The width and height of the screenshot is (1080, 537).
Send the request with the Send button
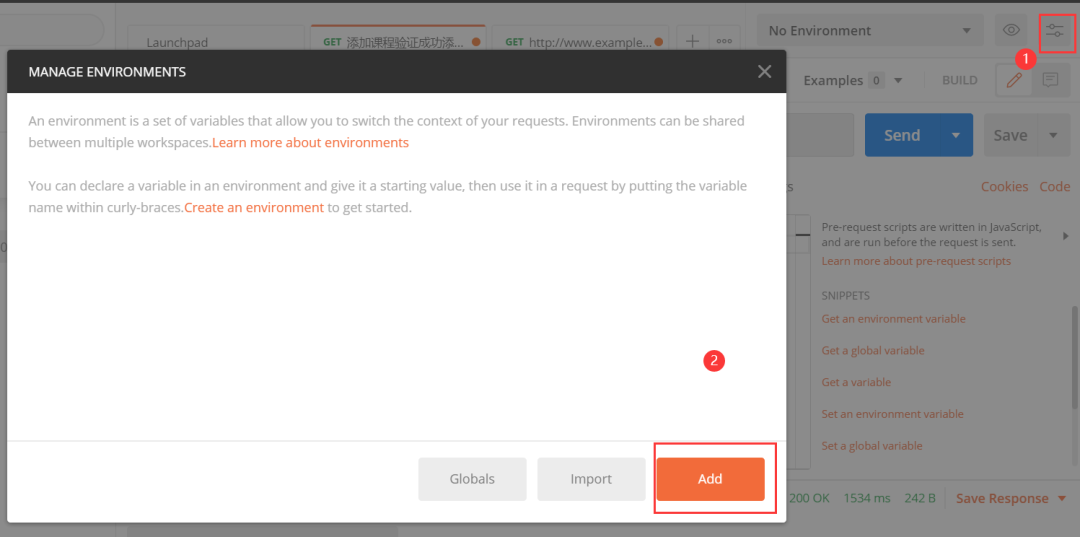point(902,135)
